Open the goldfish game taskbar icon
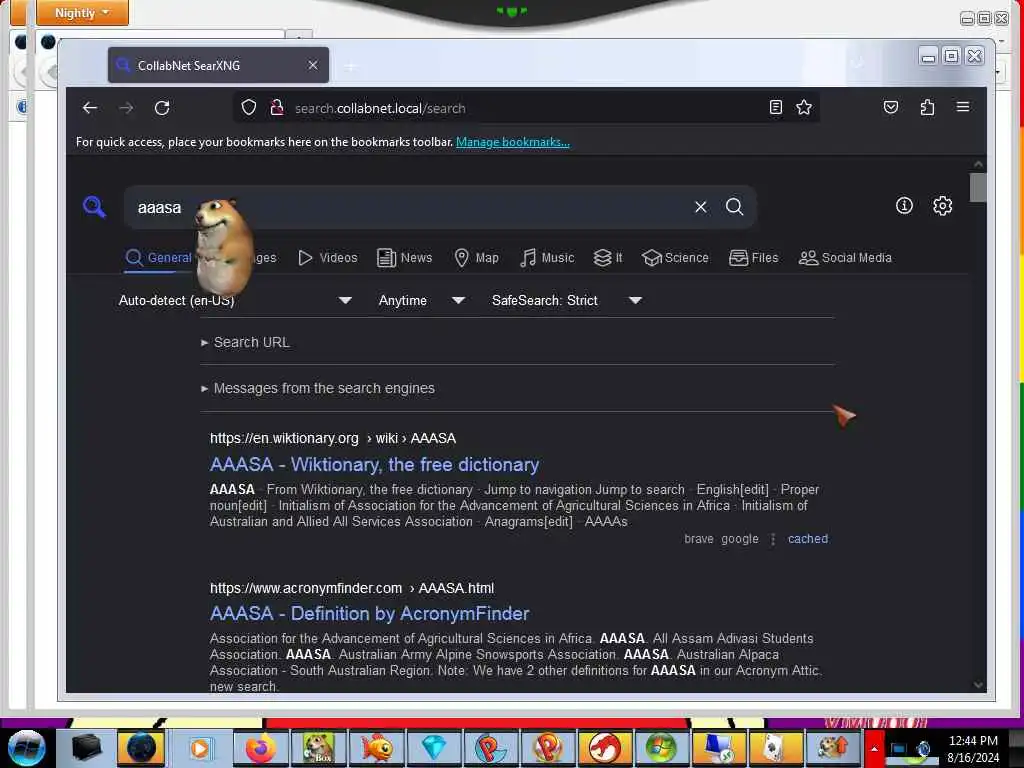Image resolution: width=1024 pixels, height=768 pixels. click(376, 747)
